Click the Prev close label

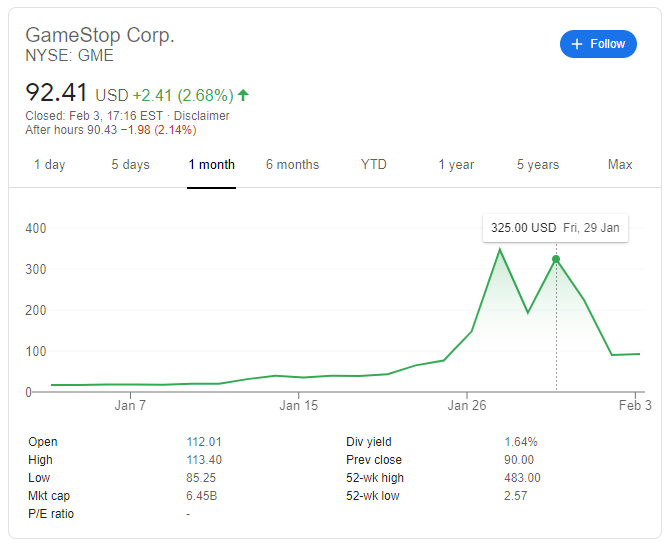click(x=374, y=460)
